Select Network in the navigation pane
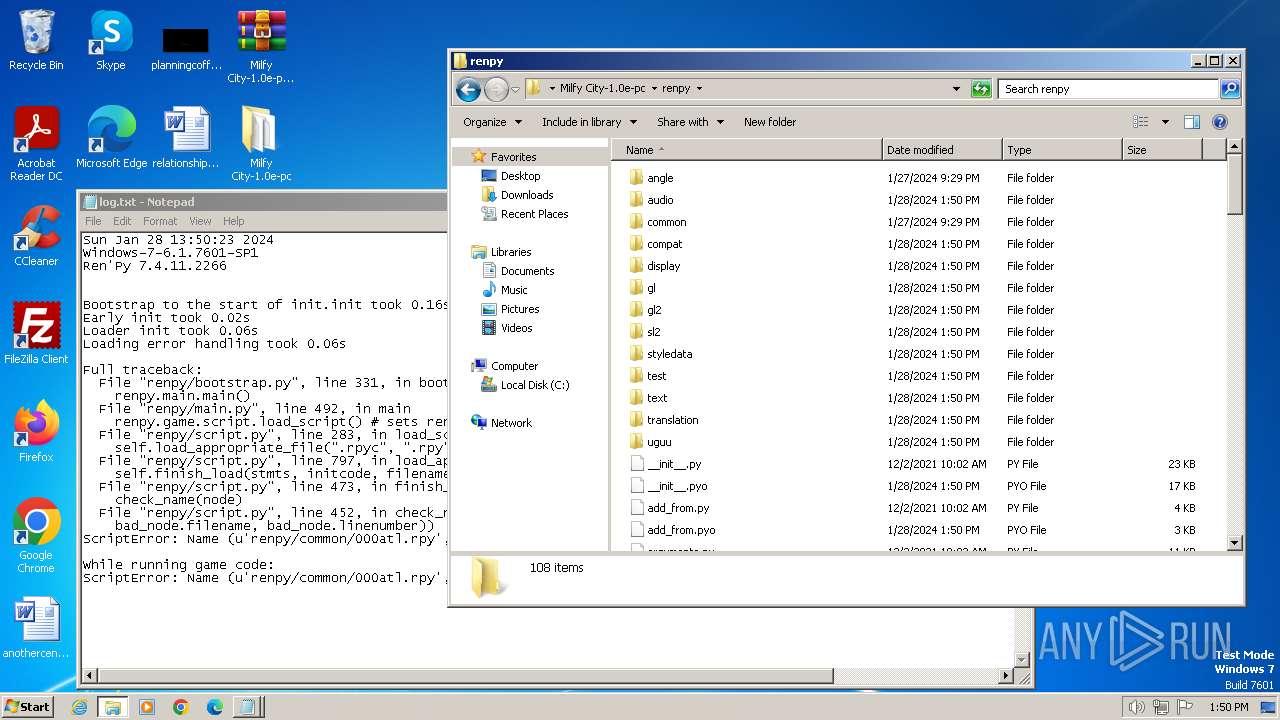Screen dimensions: 1280x720 [x=511, y=423]
